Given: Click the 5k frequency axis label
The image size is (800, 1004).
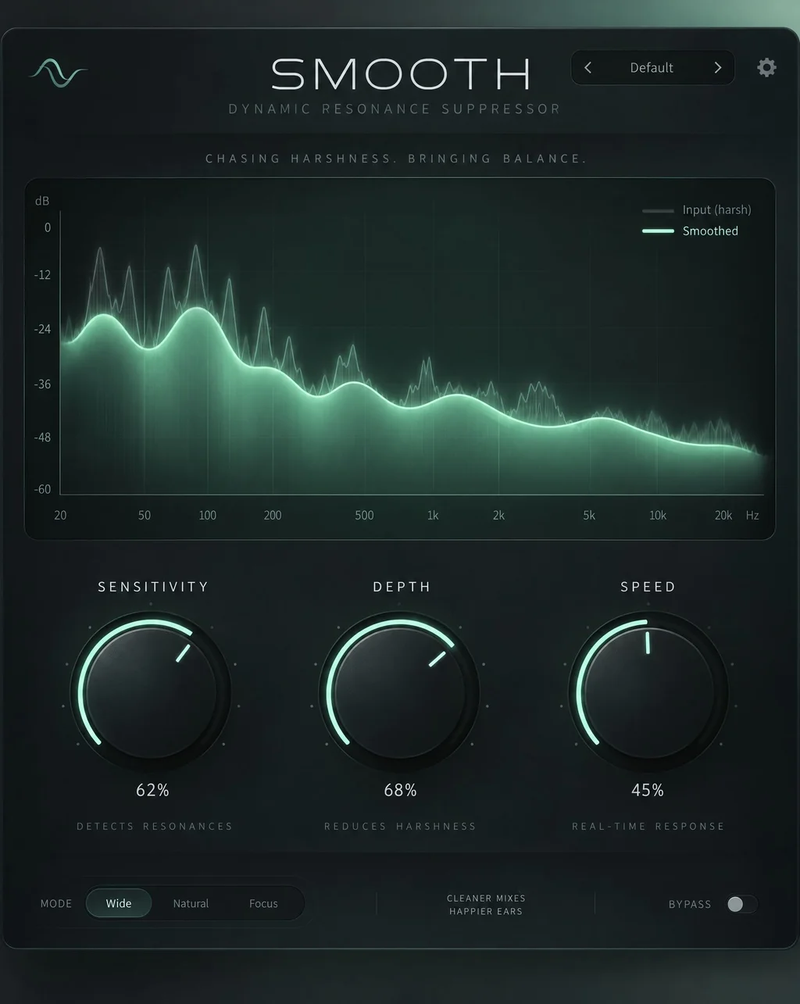Looking at the screenshot, I should pyautogui.click(x=589, y=515).
